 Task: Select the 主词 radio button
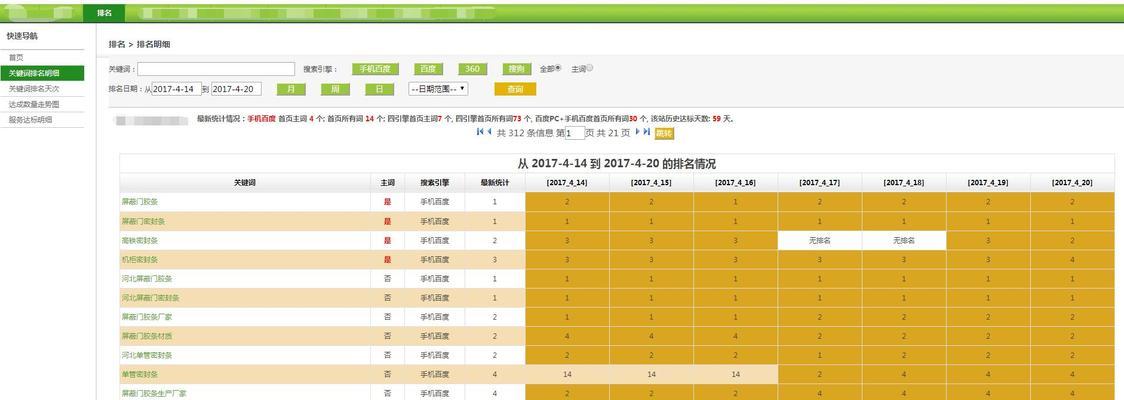point(590,69)
